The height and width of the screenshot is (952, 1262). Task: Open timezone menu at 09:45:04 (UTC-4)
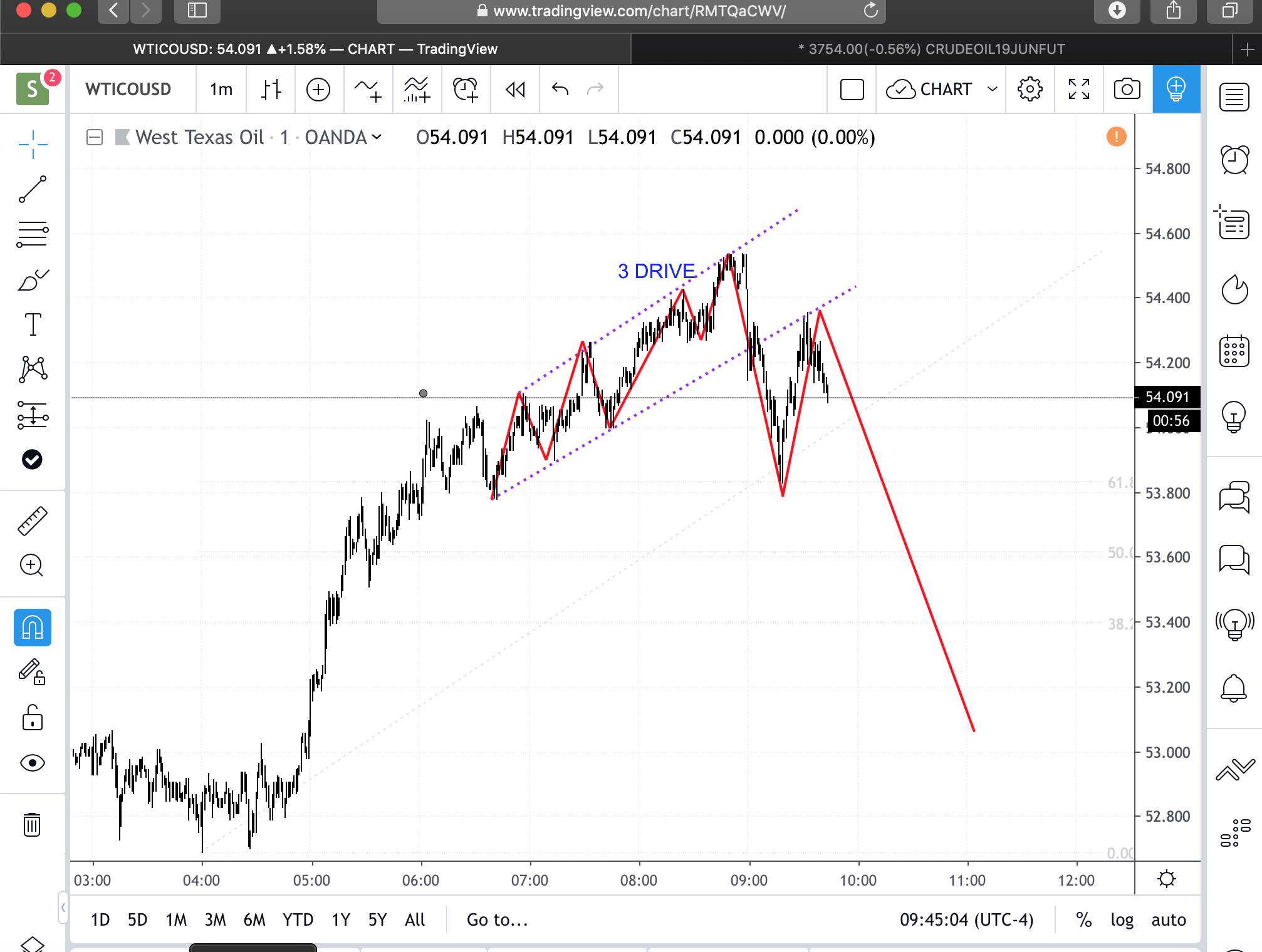966,919
